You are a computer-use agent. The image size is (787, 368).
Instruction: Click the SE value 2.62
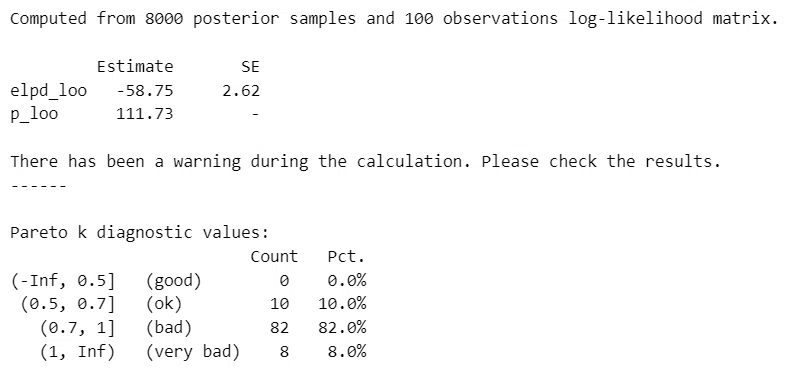[241, 91]
